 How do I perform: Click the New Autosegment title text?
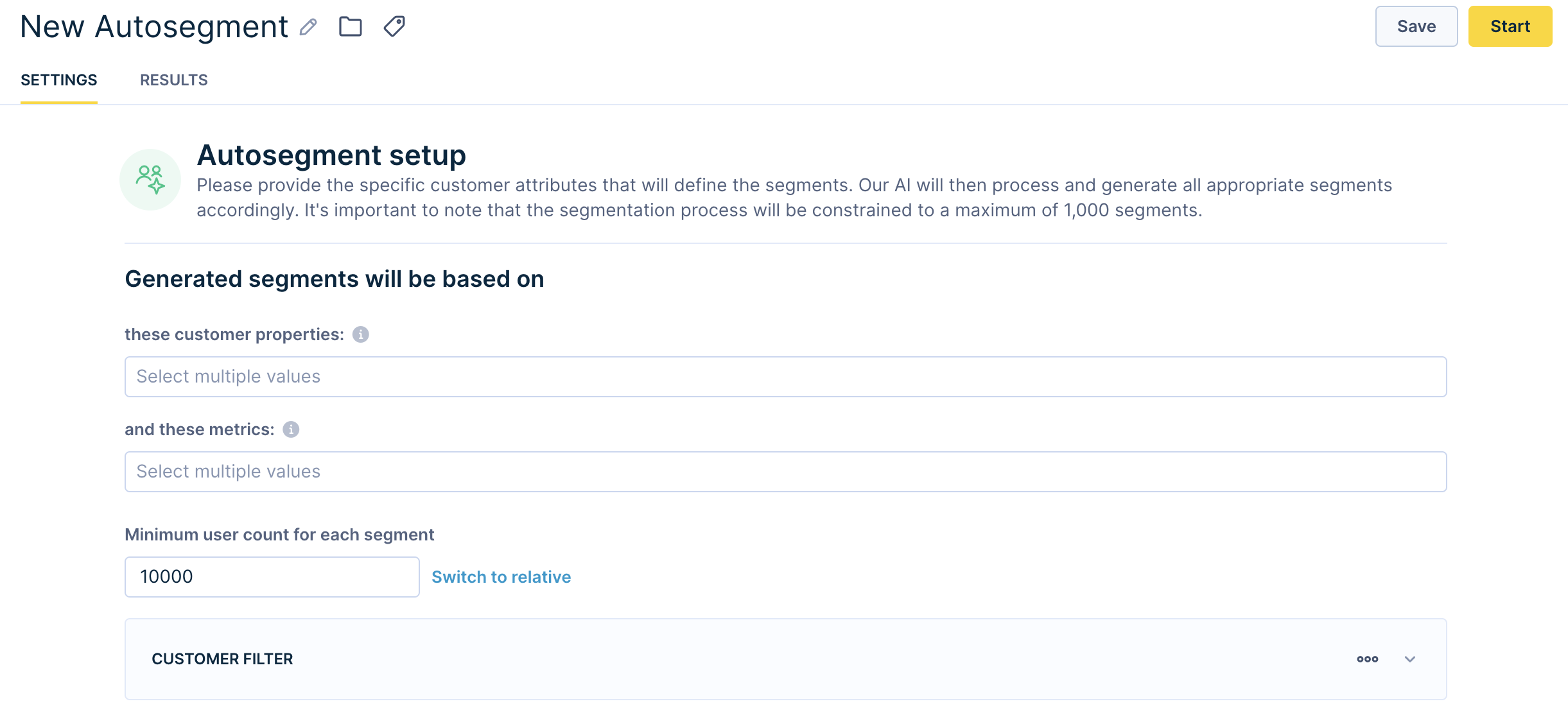(x=154, y=27)
